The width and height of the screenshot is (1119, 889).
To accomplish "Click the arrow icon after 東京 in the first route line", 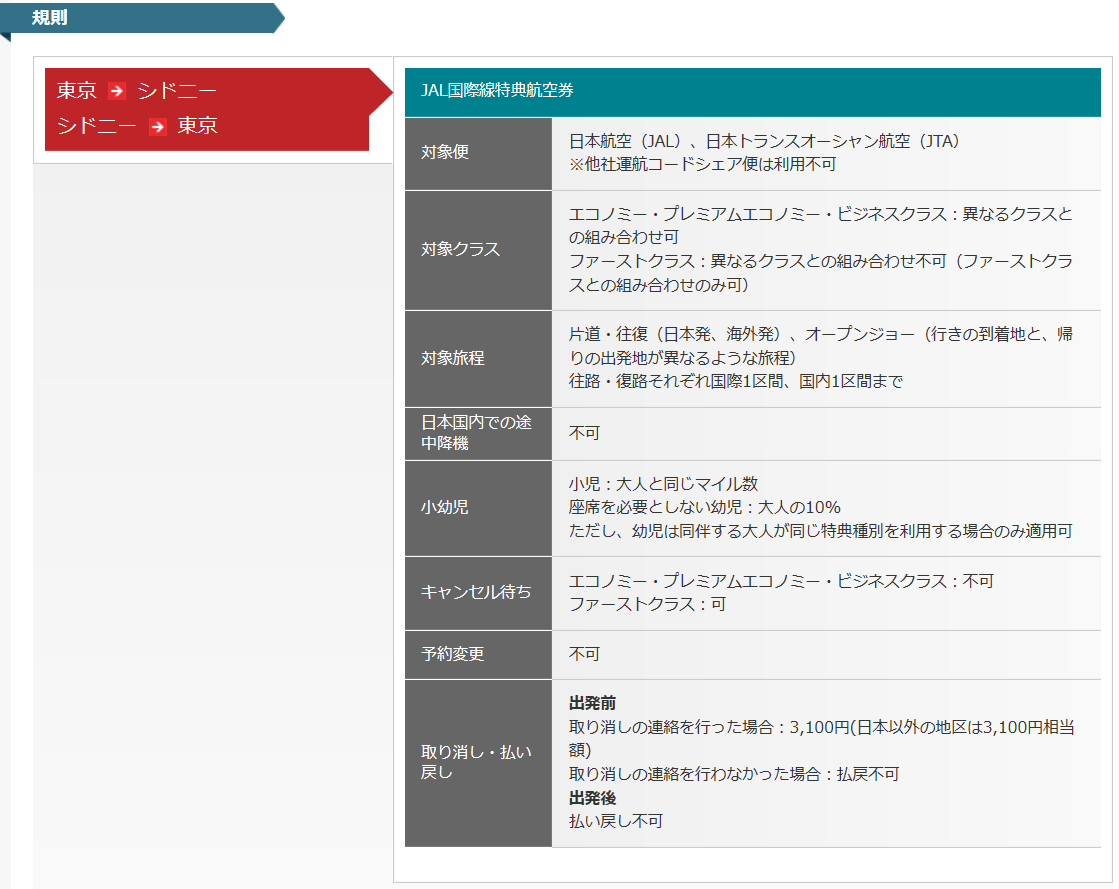I will (x=117, y=91).
